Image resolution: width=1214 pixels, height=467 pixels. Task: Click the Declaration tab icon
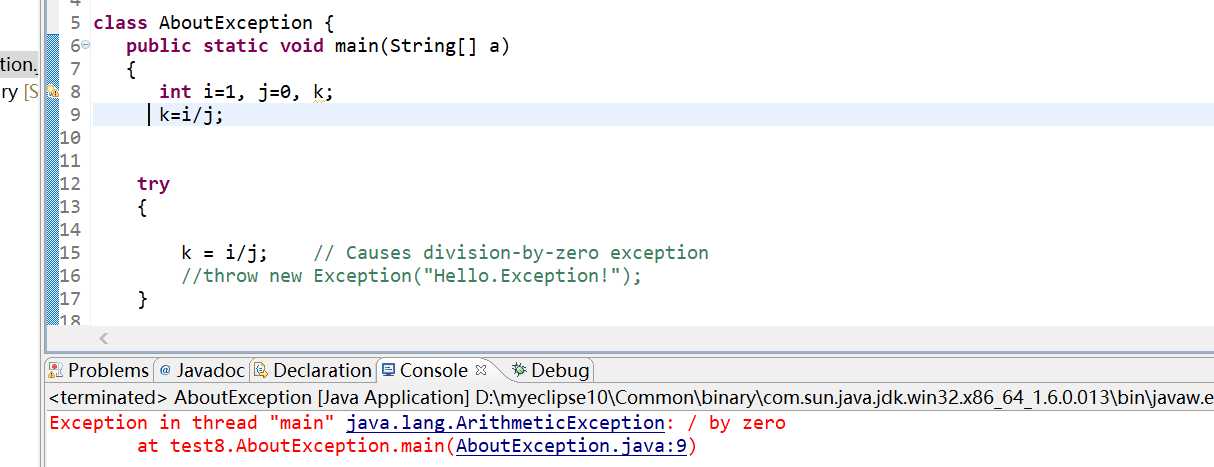tap(261, 371)
